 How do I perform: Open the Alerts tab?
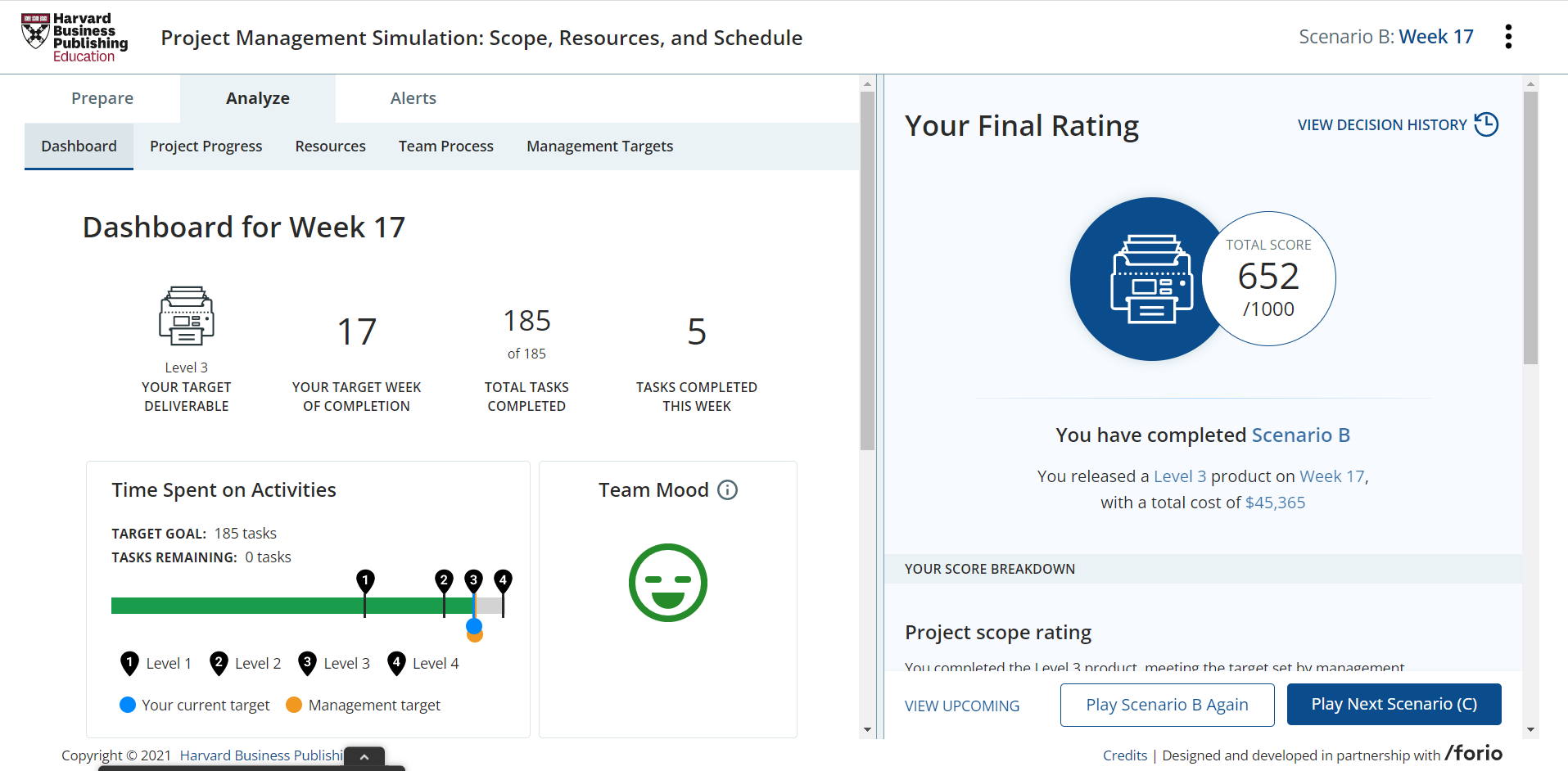tap(413, 98)
